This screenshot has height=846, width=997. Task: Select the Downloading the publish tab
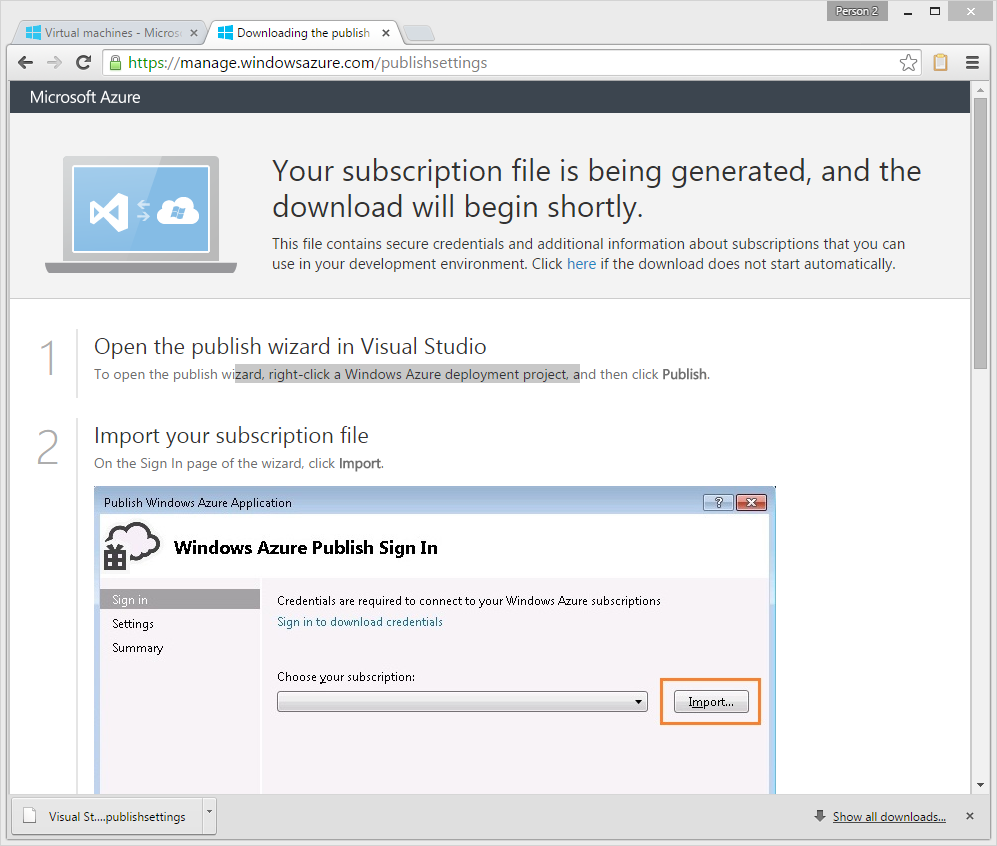pos(303,32)
